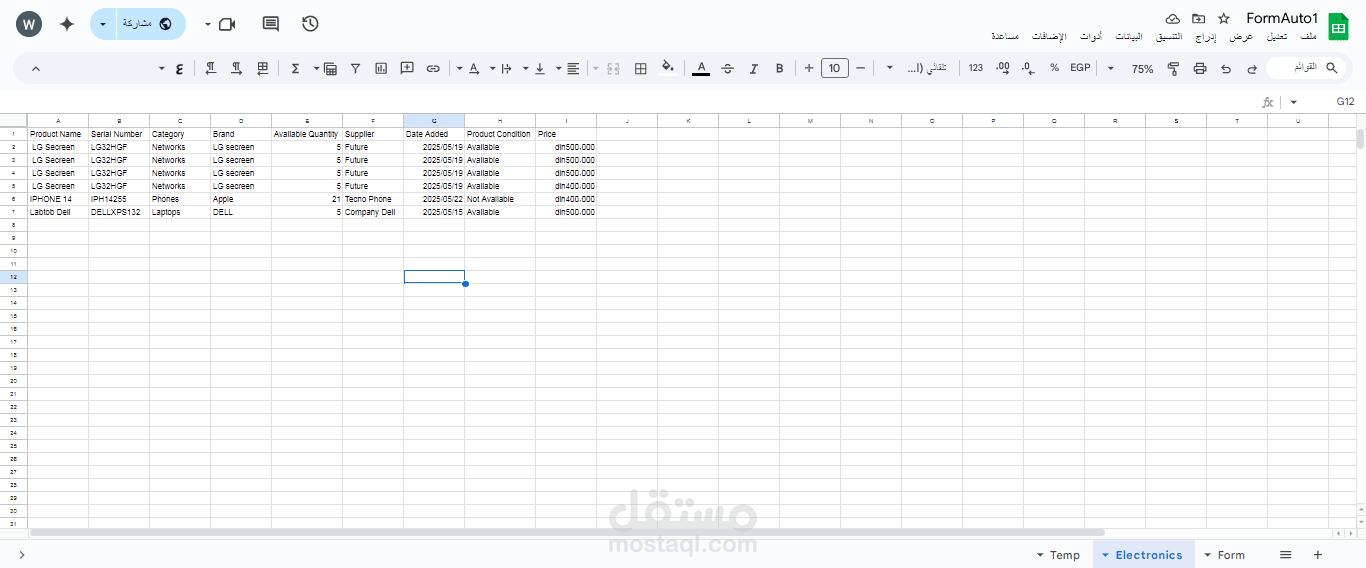Open the Google Sheets home logo

1338,26
